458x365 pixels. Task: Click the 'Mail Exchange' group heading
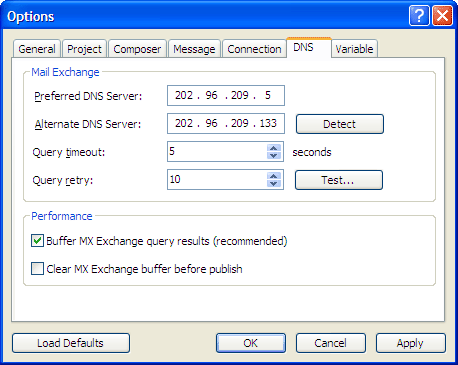click(65, 72)
